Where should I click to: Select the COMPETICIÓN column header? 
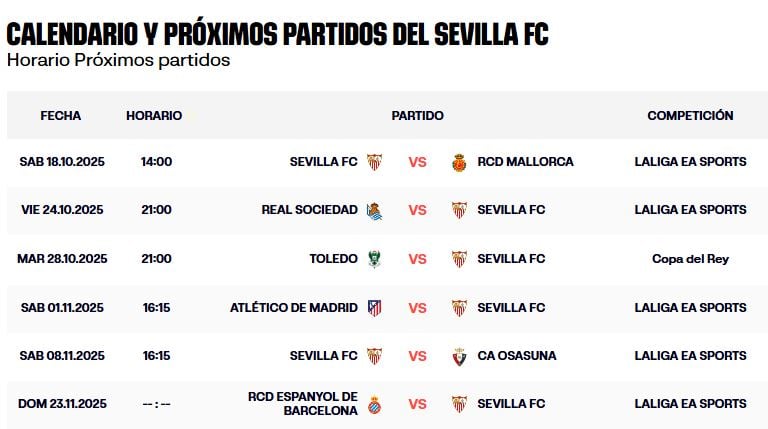point(690,116)
